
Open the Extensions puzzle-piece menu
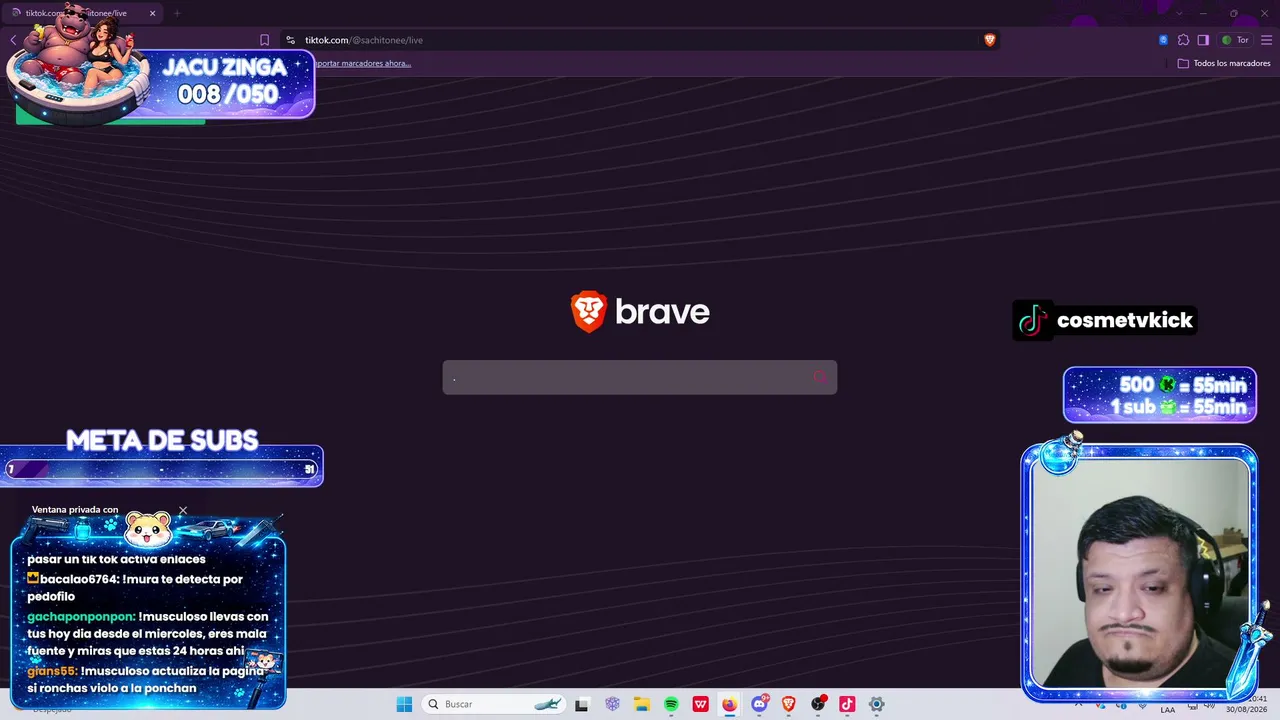pyautogui.click(x=1183, y=40)
